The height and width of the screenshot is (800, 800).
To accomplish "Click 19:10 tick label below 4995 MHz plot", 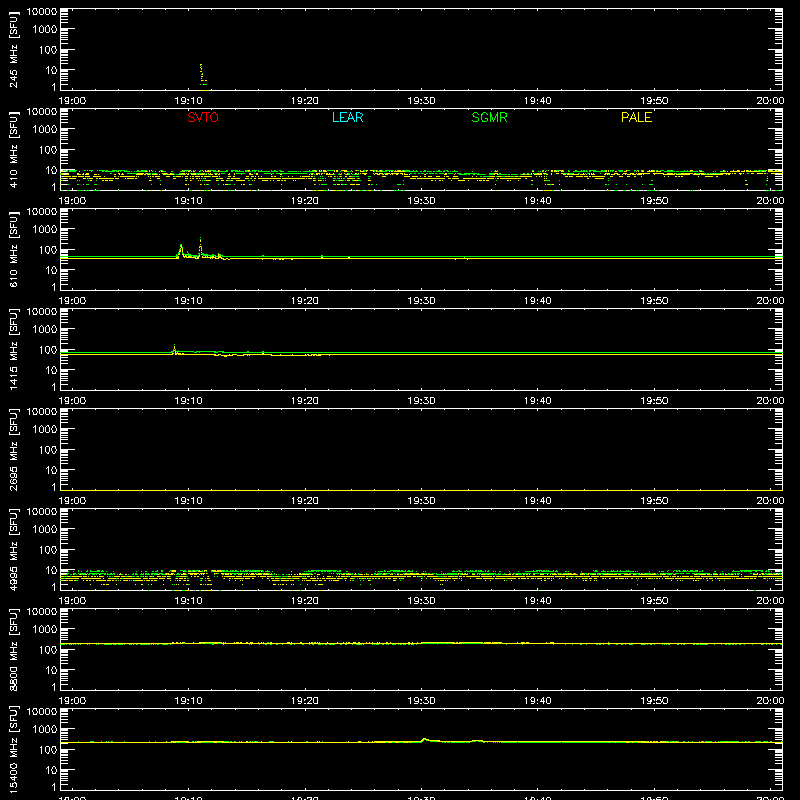I will coord(188,601).
